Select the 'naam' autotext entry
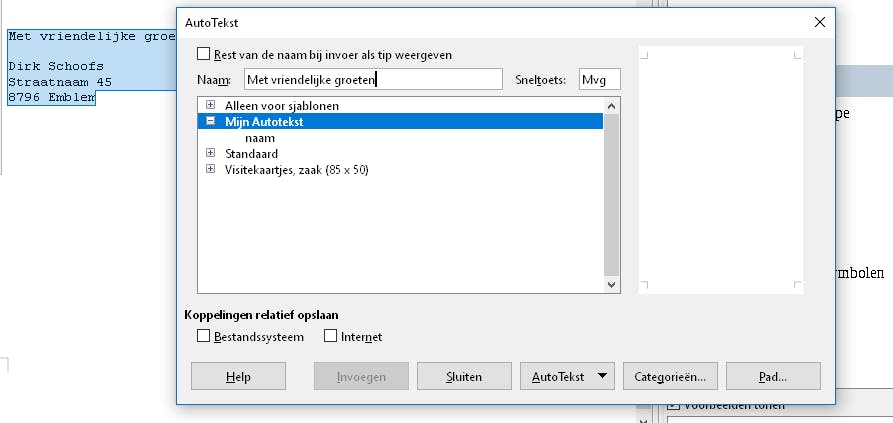 coord(260,138)
